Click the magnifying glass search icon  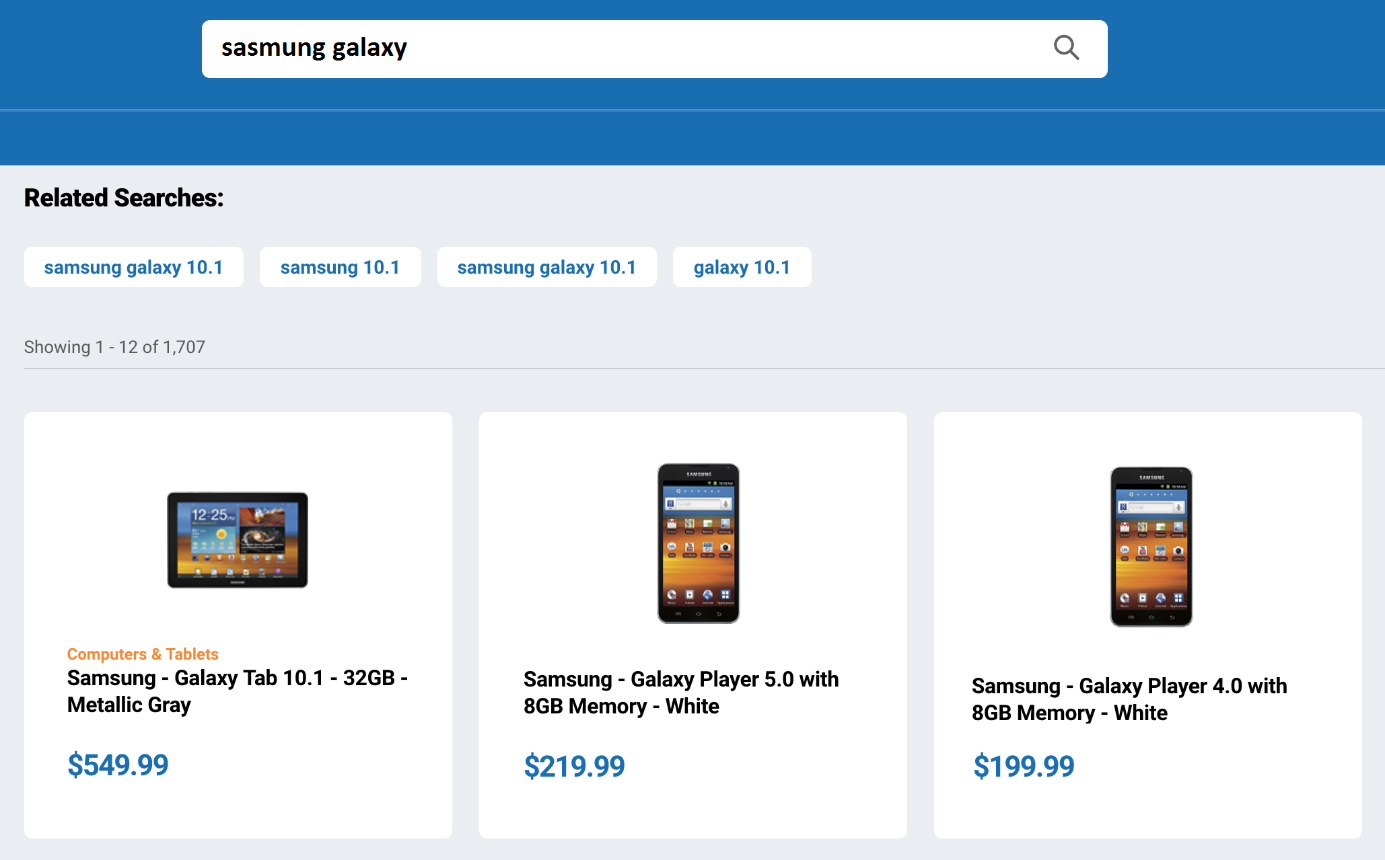coord(1066,48)
